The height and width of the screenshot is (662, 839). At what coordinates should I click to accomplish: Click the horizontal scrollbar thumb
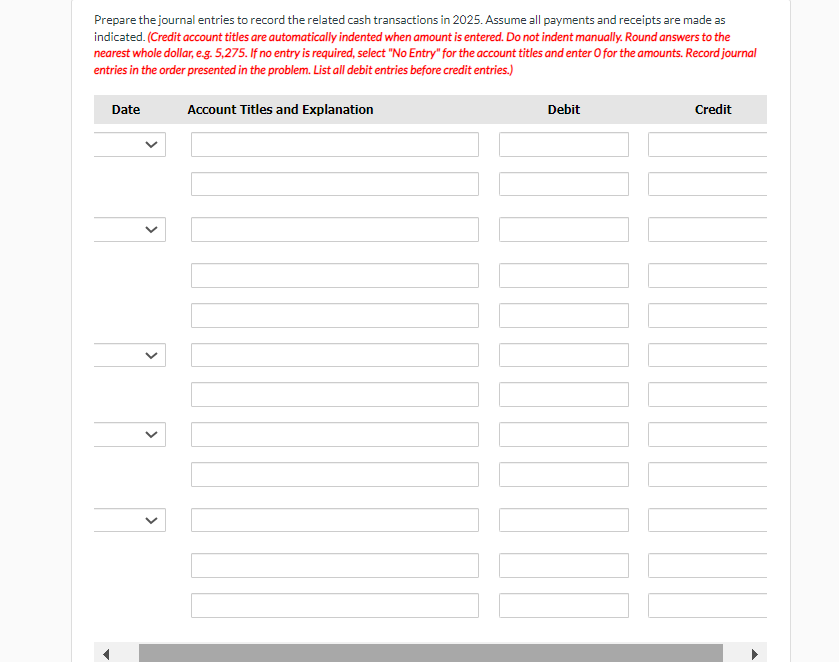click(x=431, y=653)
